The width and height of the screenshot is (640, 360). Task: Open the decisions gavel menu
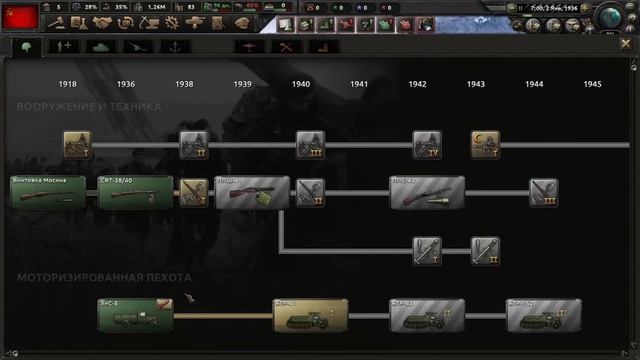(x=56, y=23)
